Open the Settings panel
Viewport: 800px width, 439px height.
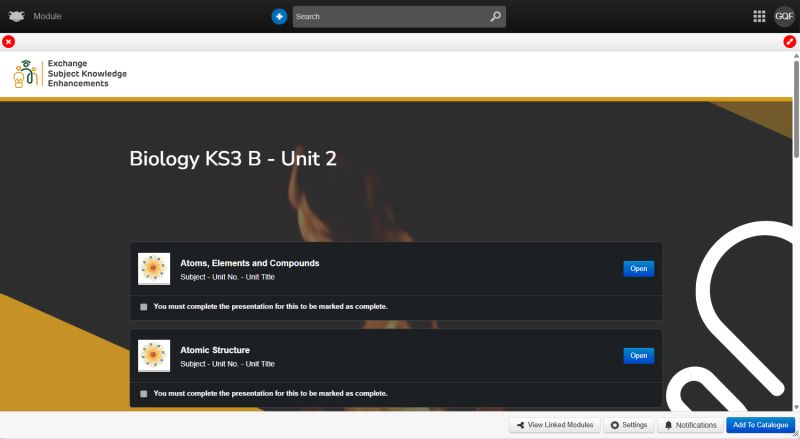[x=629, y=425]
